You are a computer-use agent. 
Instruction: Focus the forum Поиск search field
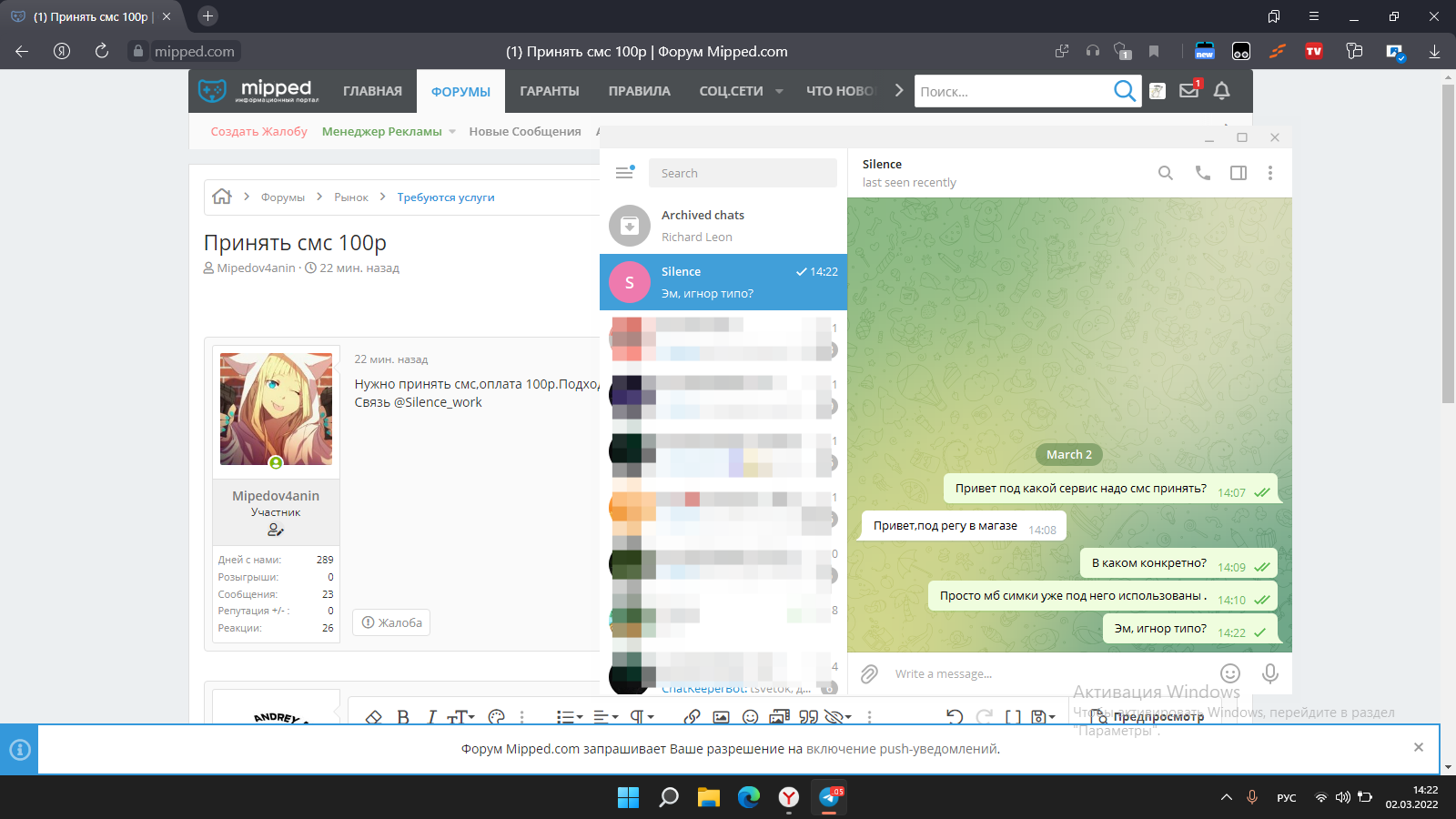[x=1011, y=91]
